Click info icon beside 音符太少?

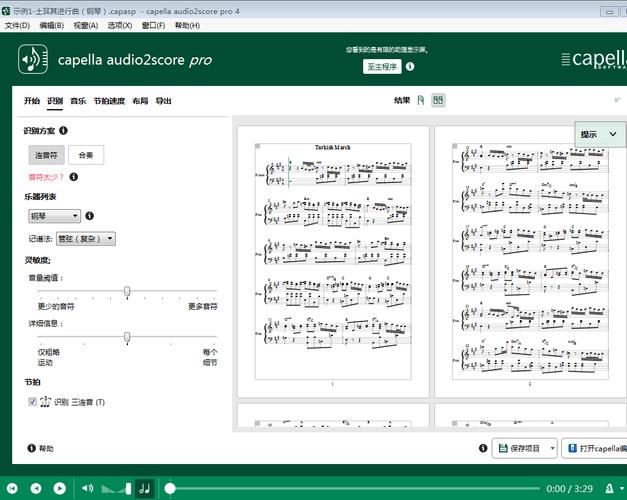coord(74,177)
